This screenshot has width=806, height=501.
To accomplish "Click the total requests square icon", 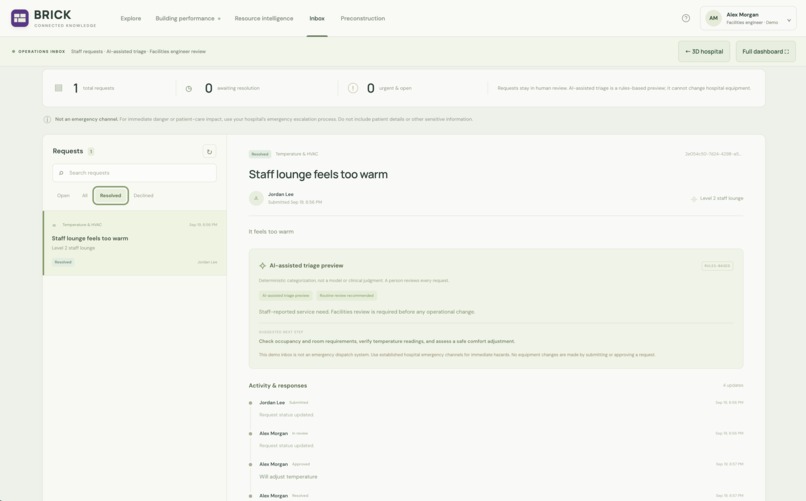I will 59,88.
